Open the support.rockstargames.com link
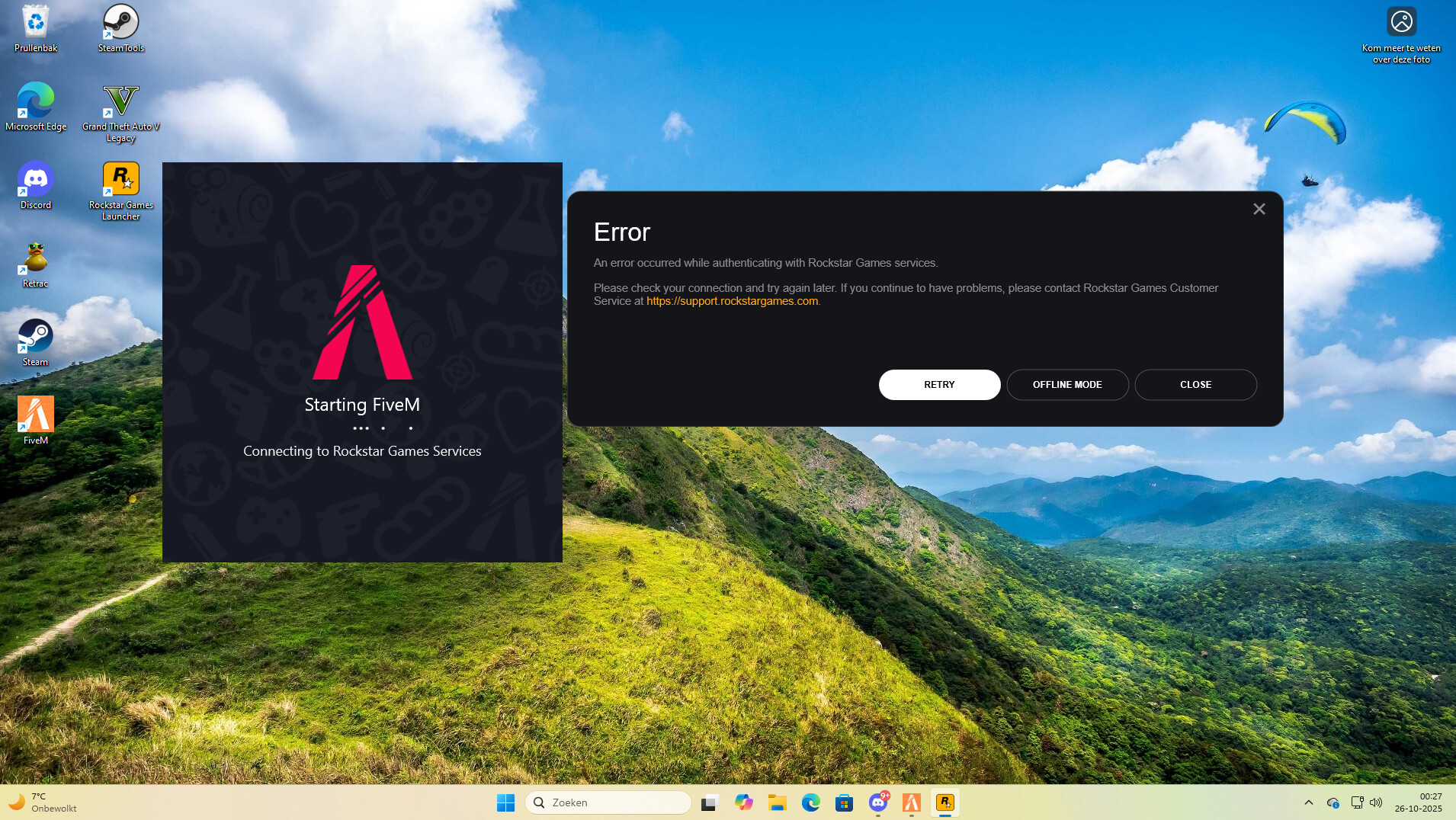This screenshot has height=820, width=1456. coord(732,301)
